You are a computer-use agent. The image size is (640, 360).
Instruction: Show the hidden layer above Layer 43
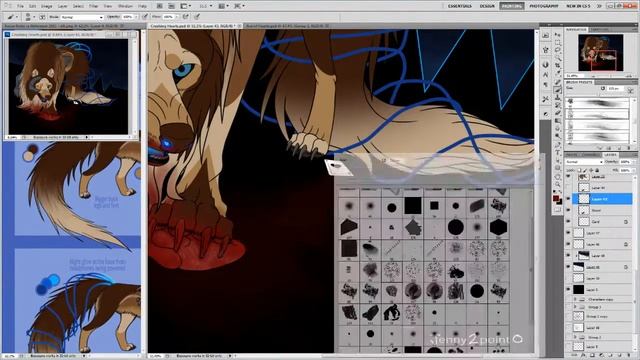coord(568,187)
